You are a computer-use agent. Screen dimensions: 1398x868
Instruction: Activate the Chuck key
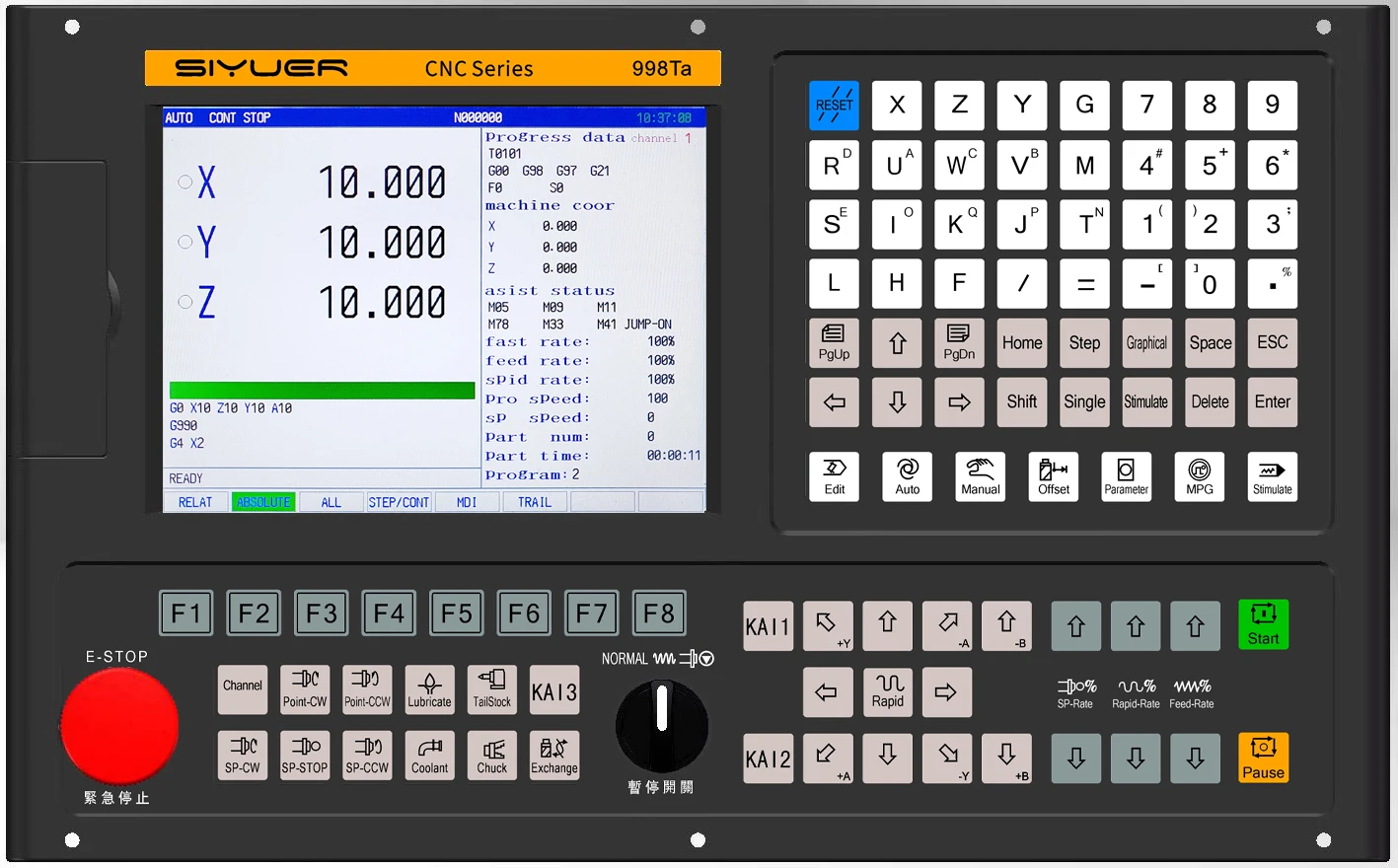coord(492,756)
